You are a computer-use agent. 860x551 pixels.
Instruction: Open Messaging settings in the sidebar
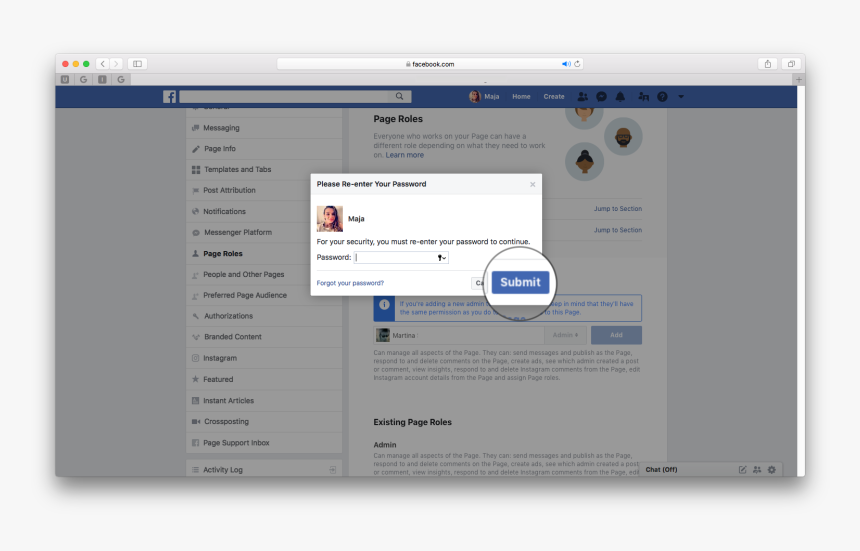point(264,128)
